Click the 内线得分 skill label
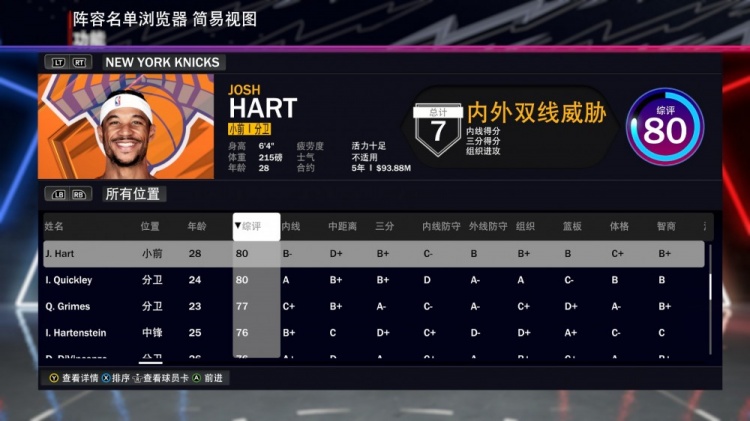The height and width of the screenshot is (421, 750). coord(483,131)
